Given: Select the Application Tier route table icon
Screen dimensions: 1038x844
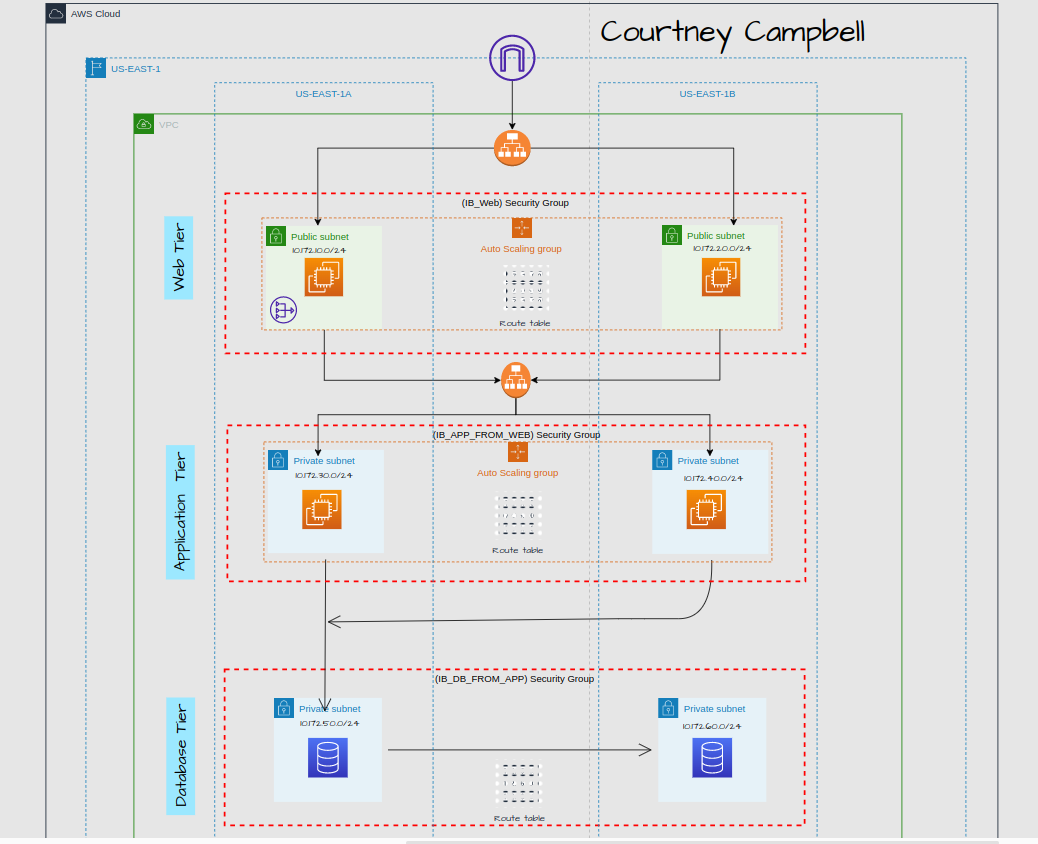Looking at the screenshot, I should pos(518,515).
